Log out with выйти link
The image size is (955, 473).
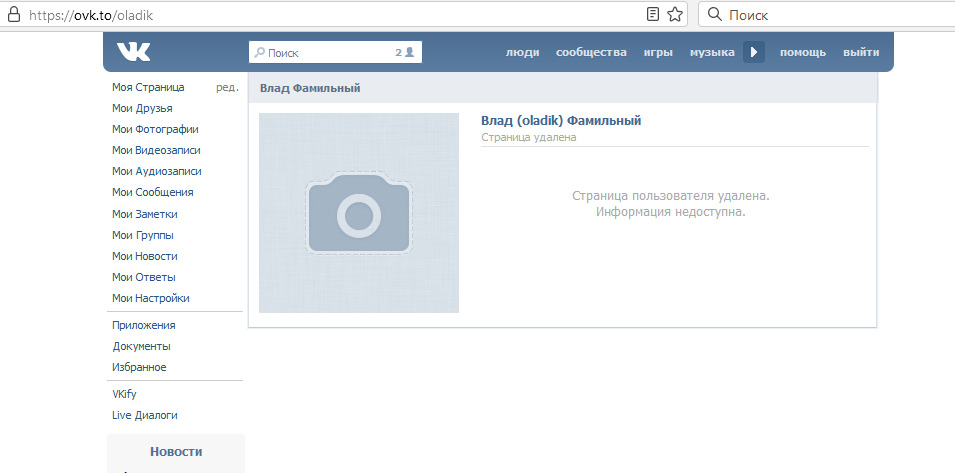tap(861, 52)
